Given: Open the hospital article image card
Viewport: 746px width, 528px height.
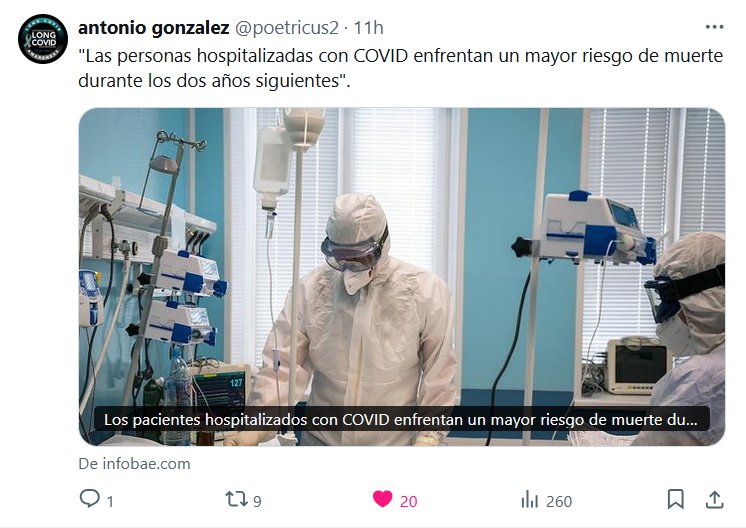Looking at the screenshot, I should click(402, 277).
